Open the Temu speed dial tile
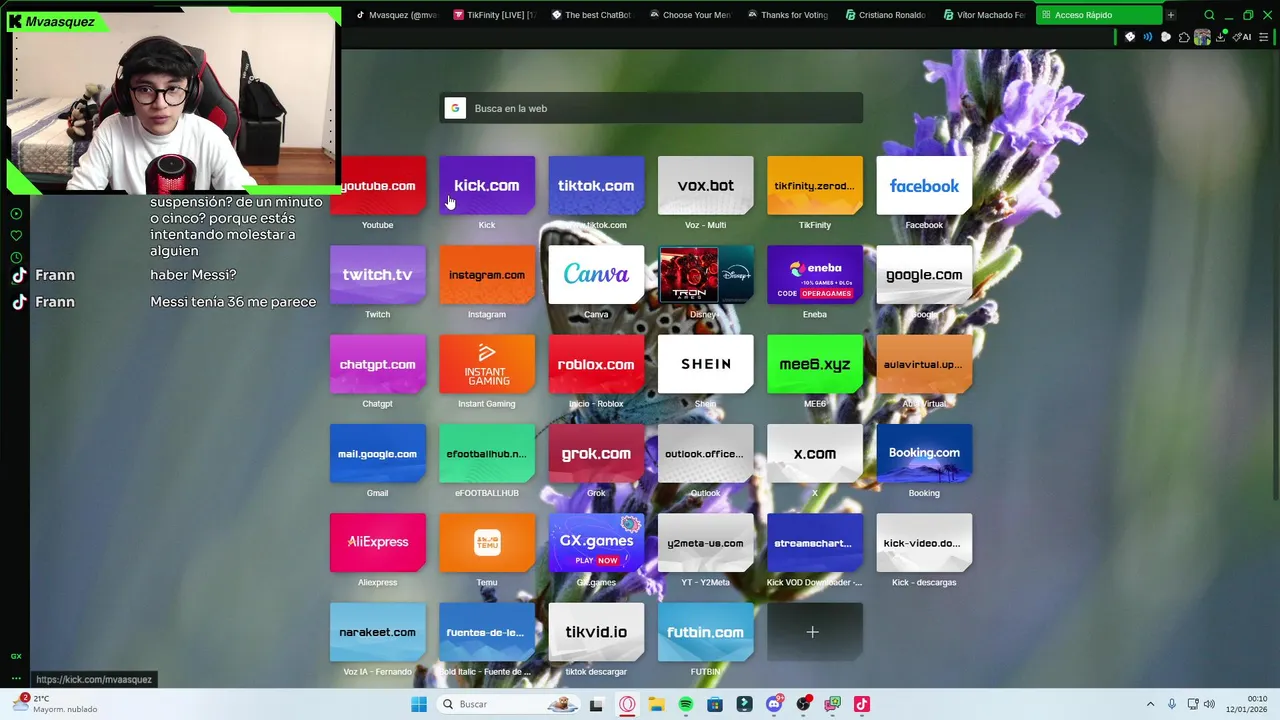Screen dimensions: 1280x720 click(x=487, y=543)
